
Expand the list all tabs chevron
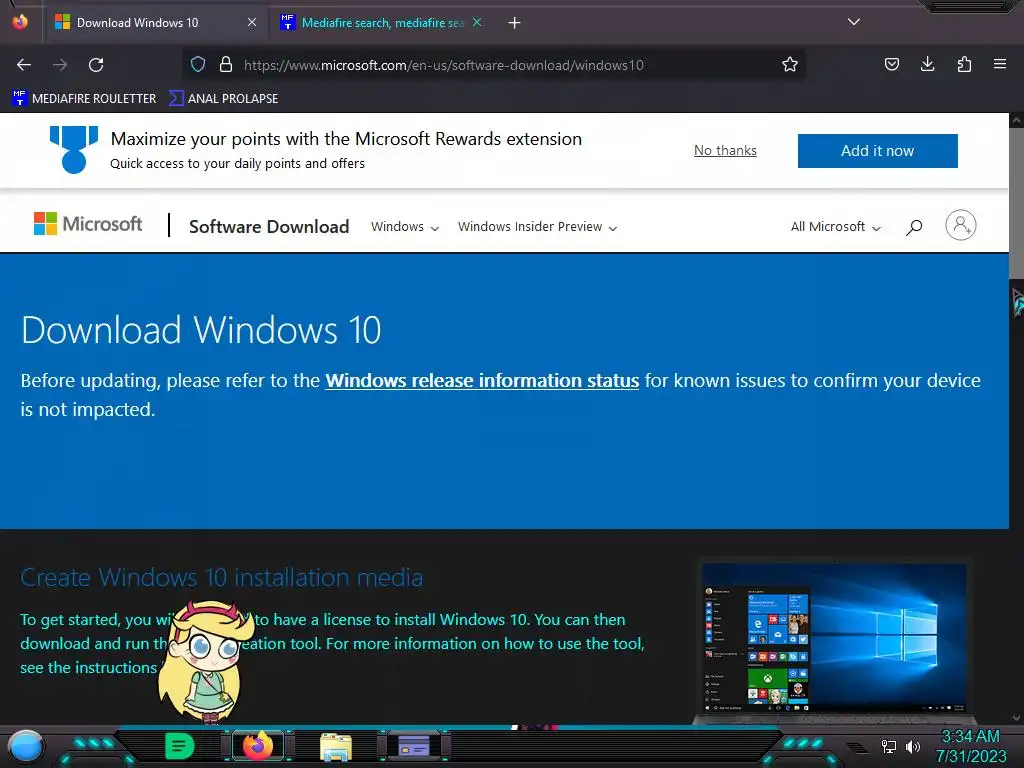(x=854, y=22)
